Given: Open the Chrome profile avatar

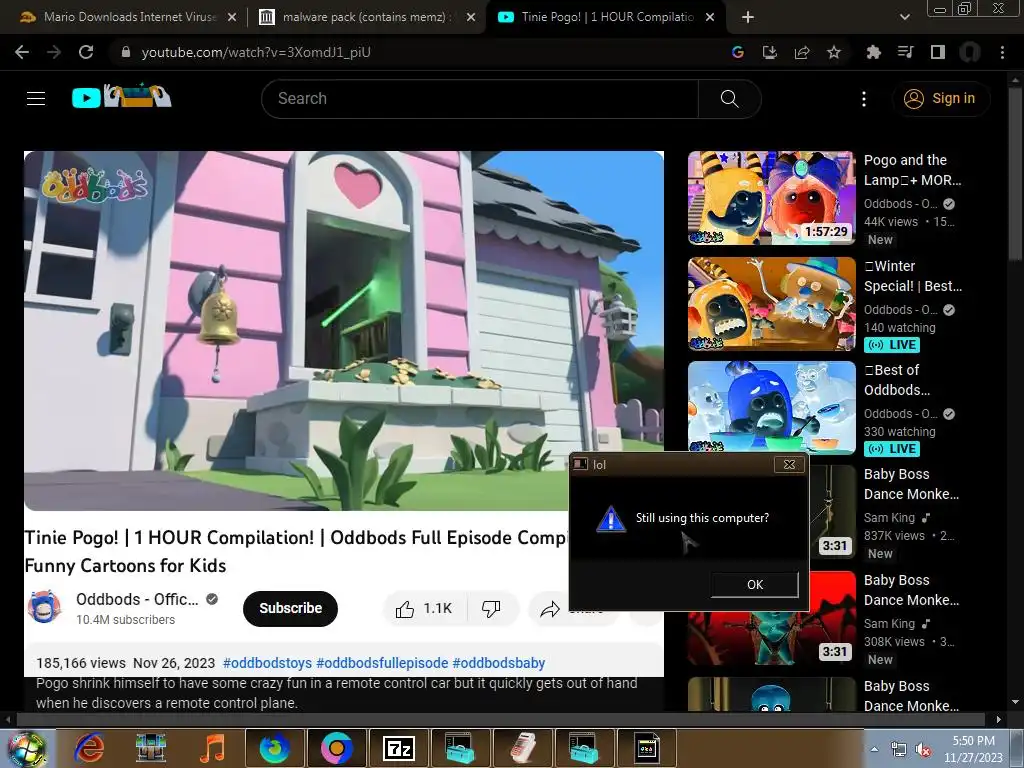Looking at the screenshot, I should (970, 52).
